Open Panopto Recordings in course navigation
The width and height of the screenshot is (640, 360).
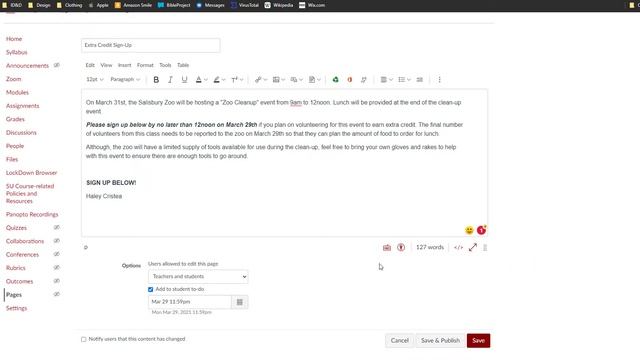pos(32,214)
